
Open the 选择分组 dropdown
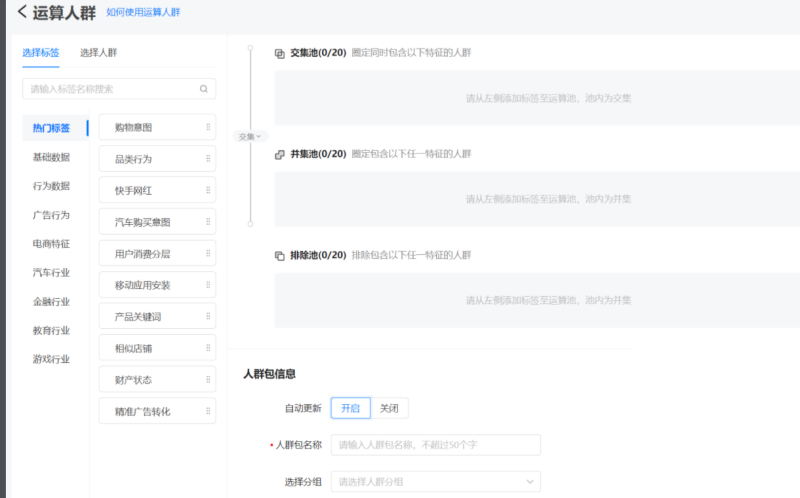(436, 482)
